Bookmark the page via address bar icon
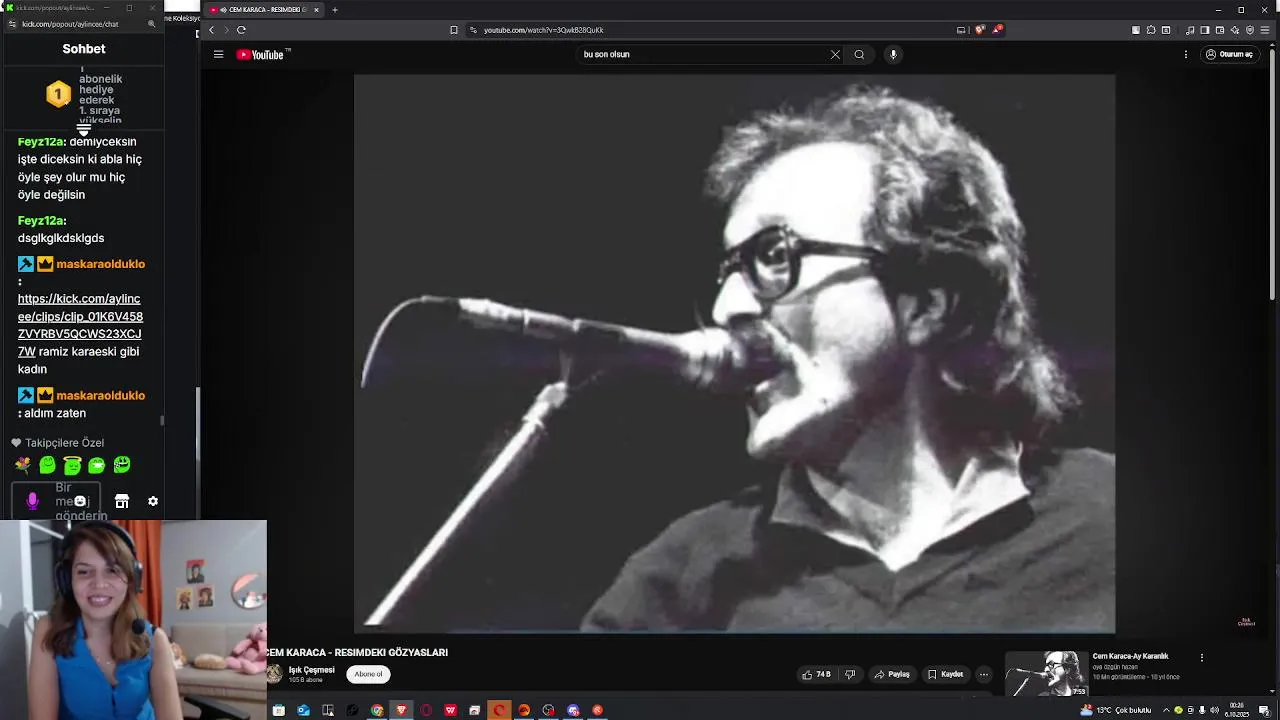Viewport: 1280px width, 720px height. (x=454, y=30)
